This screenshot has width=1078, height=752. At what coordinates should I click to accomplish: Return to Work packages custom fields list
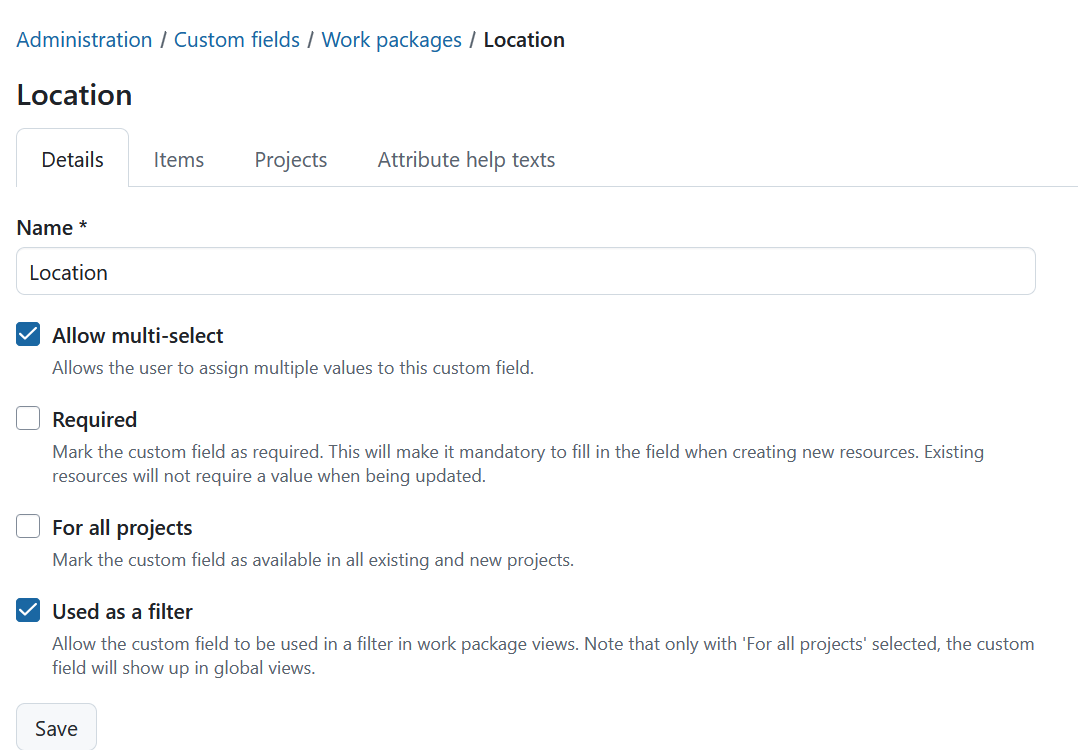[391, 39]
